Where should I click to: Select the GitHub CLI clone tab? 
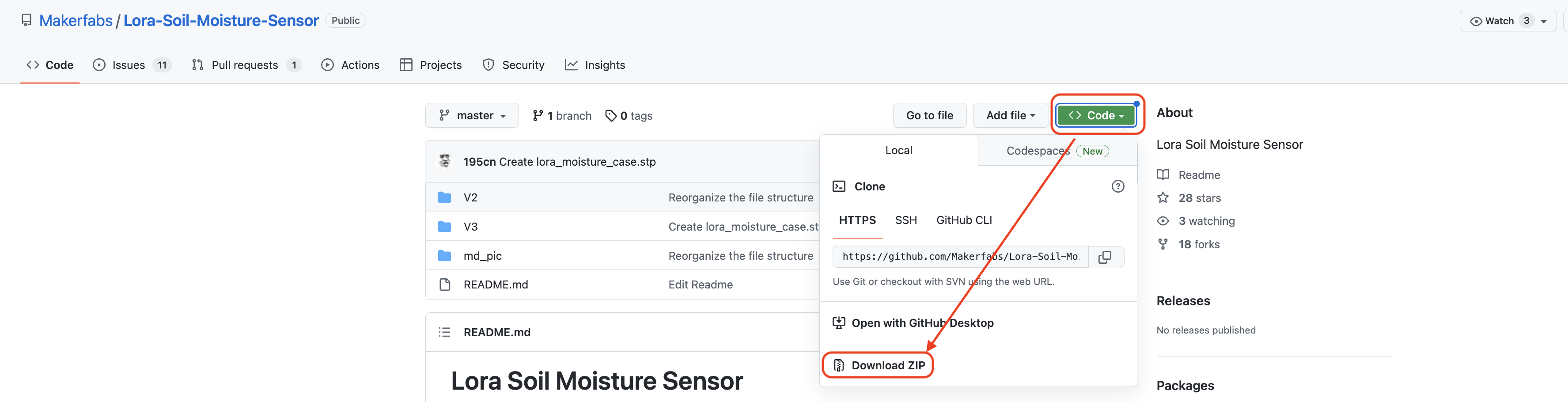click(964, 220)
